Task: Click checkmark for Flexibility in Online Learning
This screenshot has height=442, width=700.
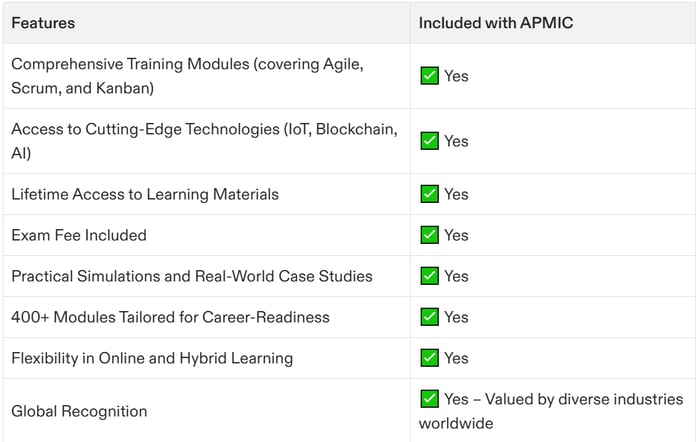Action: [429, 358]
